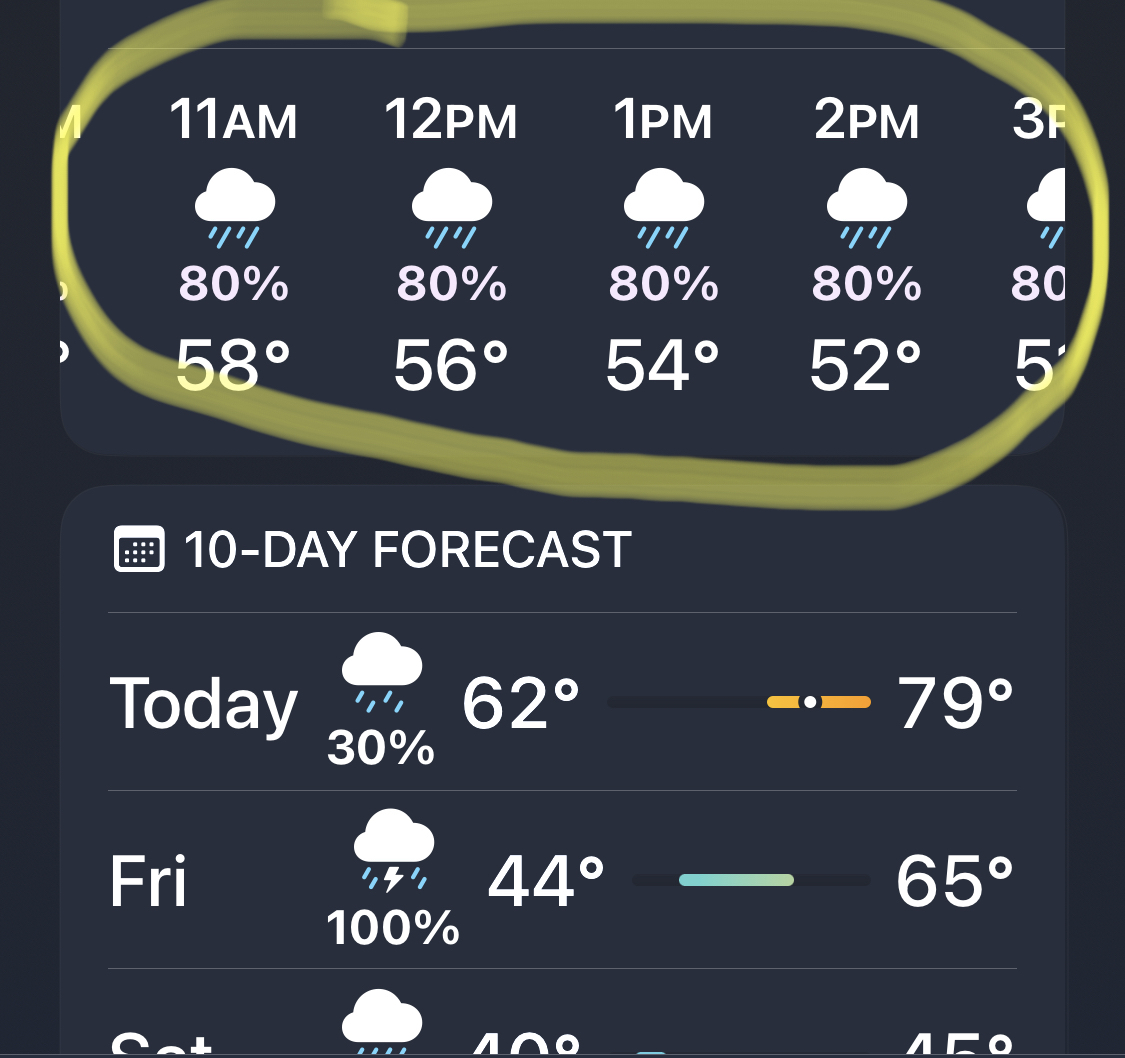Tap the 12PM rain cloud icon
The height and width of the screenshot is (1058, 1125).
click(x=451, y=208)
